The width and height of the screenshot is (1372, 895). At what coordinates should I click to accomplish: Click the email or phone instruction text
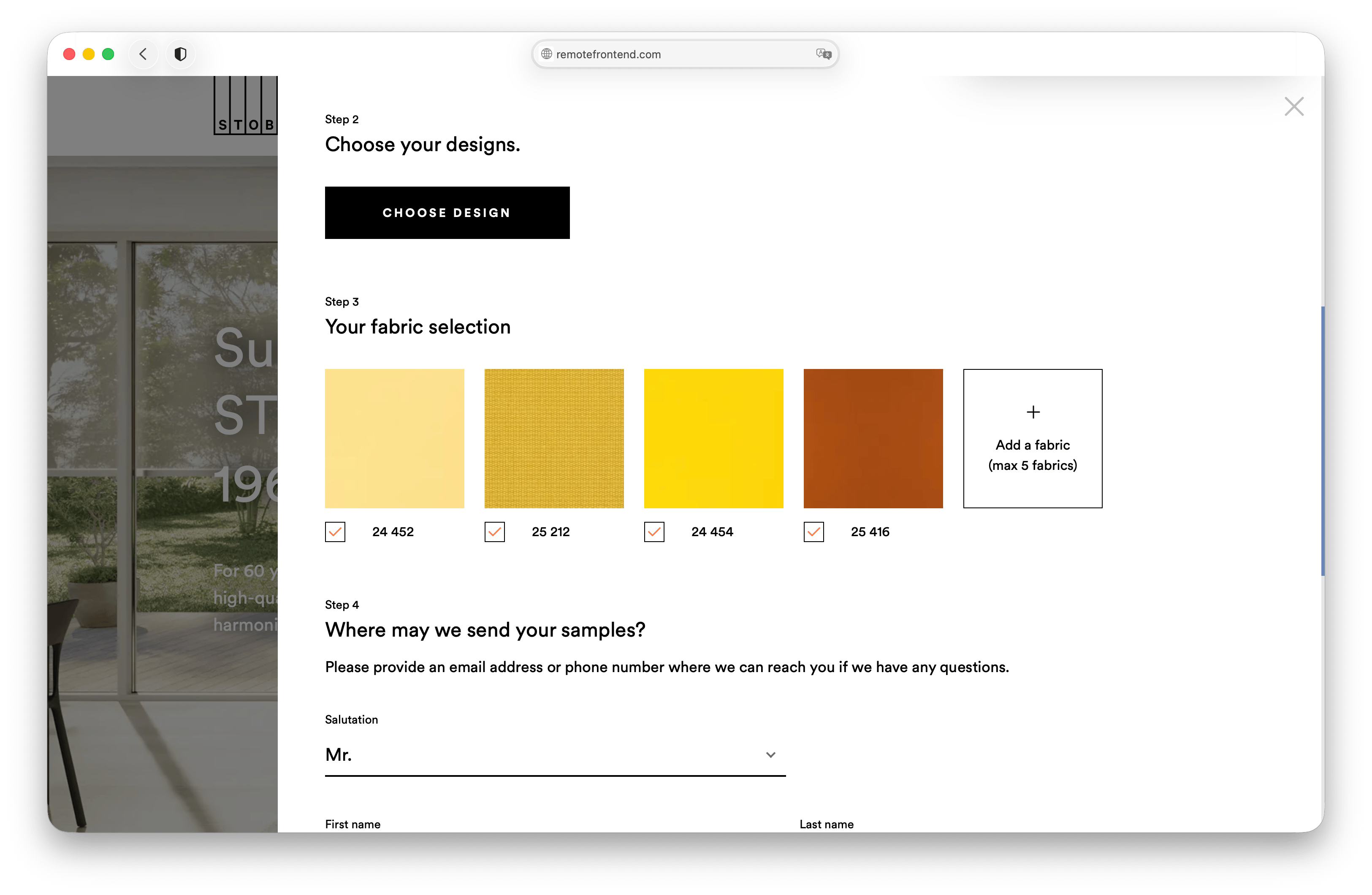tap(667, 667)
